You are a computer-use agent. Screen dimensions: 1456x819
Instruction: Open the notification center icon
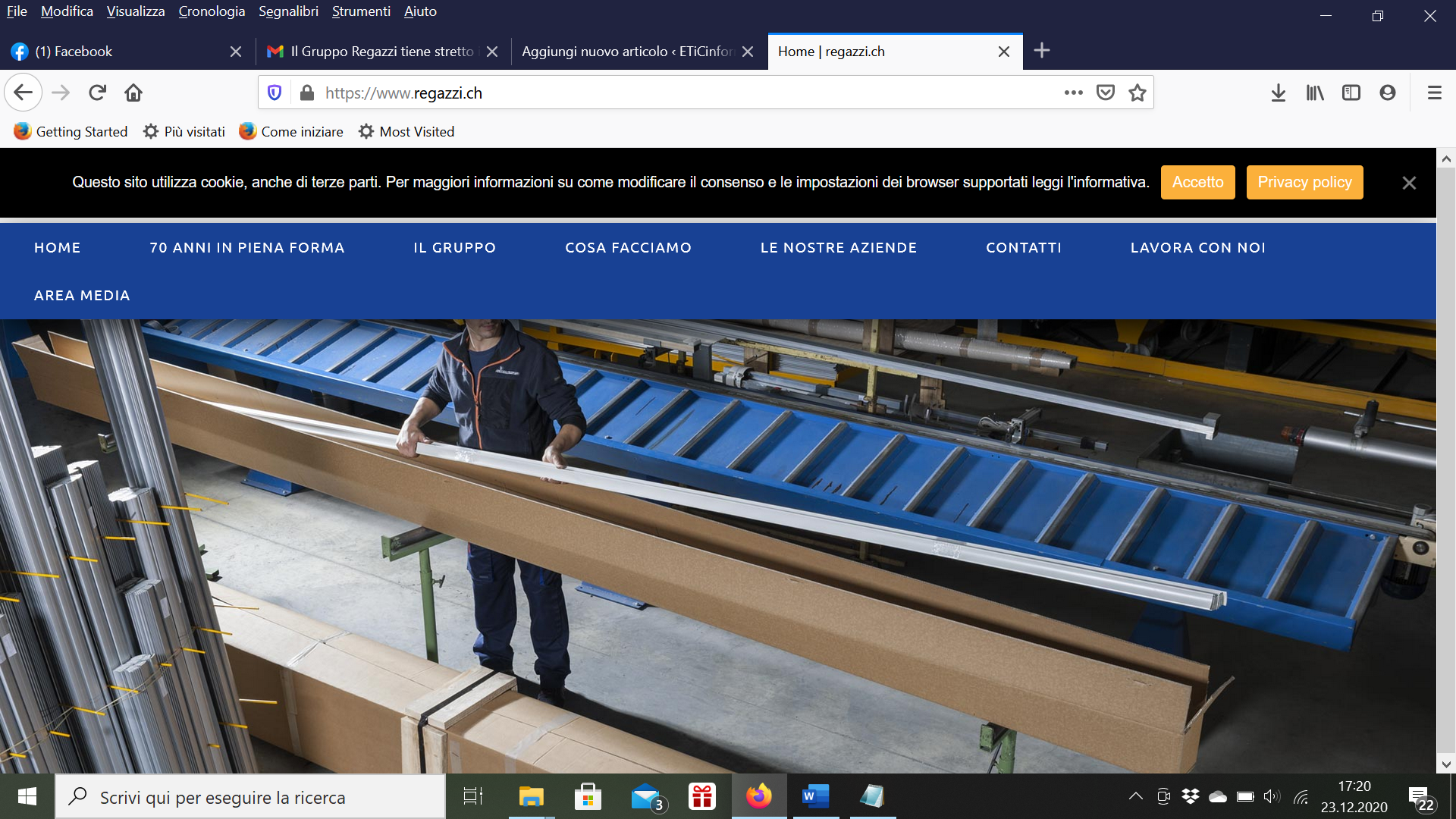point(1422,798)
